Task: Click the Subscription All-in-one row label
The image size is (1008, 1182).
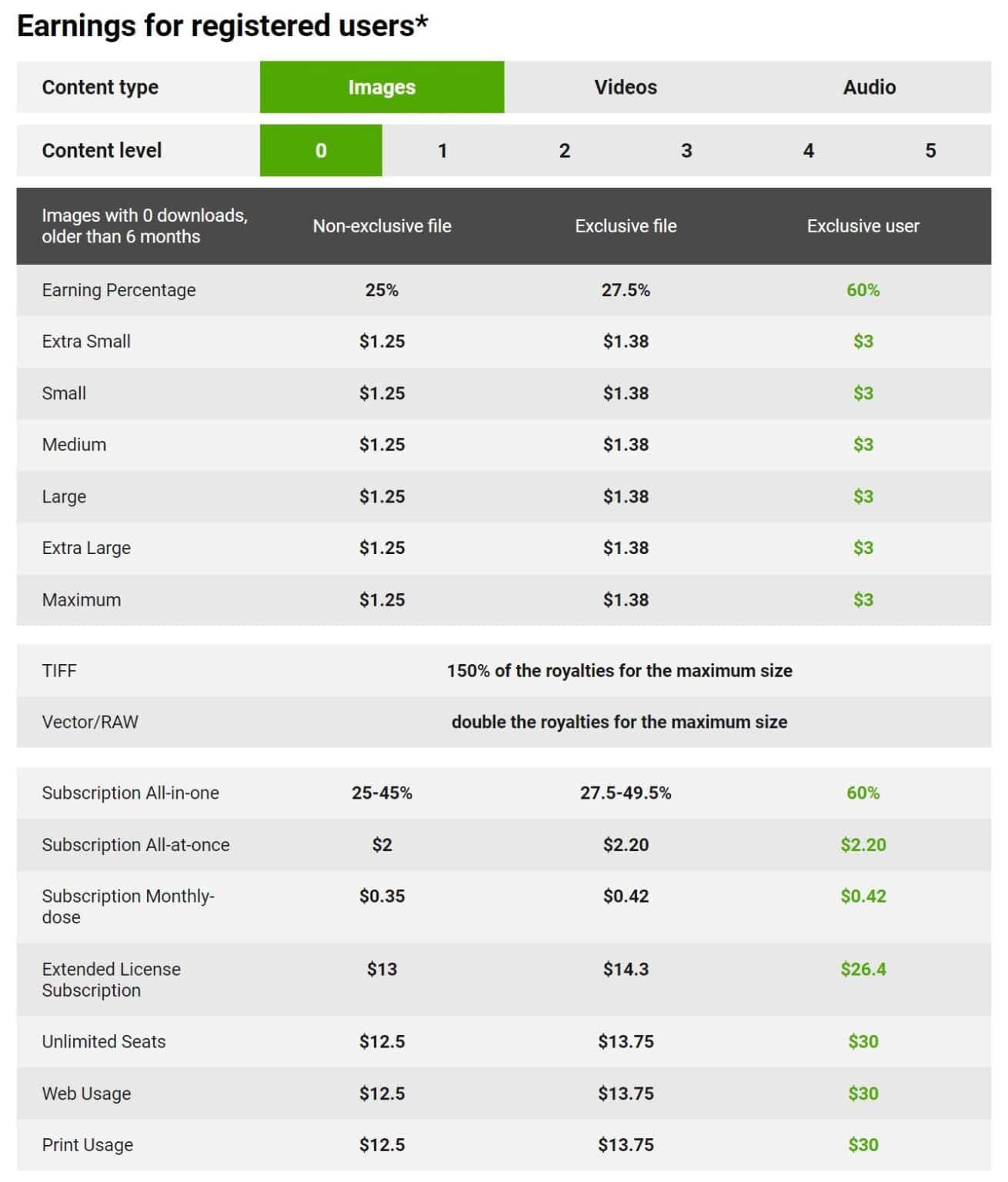Action: (130, 793)
